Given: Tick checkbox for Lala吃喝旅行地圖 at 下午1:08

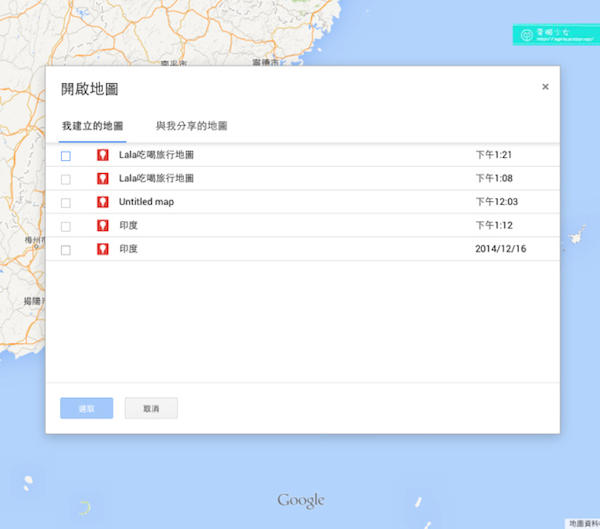Looking at the screenshot, I should (x=66, y=179).
